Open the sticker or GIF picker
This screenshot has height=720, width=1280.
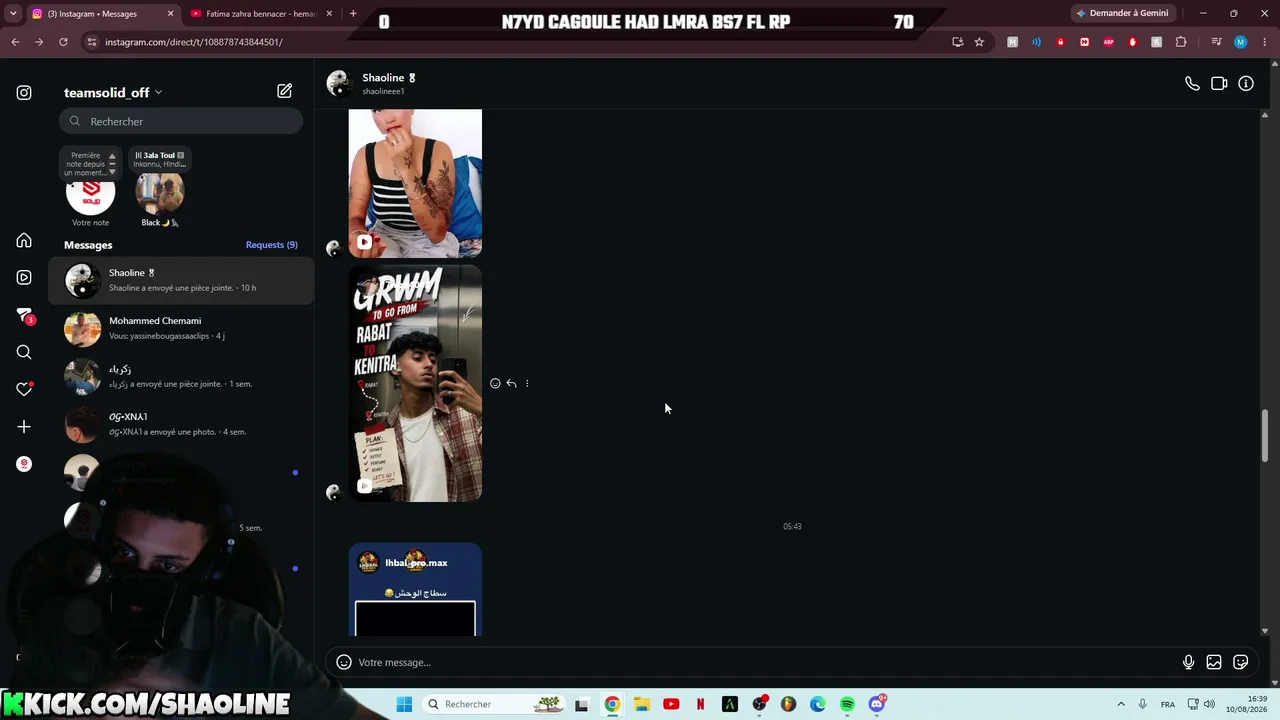pyautogui.click(x=1241, y=662)
